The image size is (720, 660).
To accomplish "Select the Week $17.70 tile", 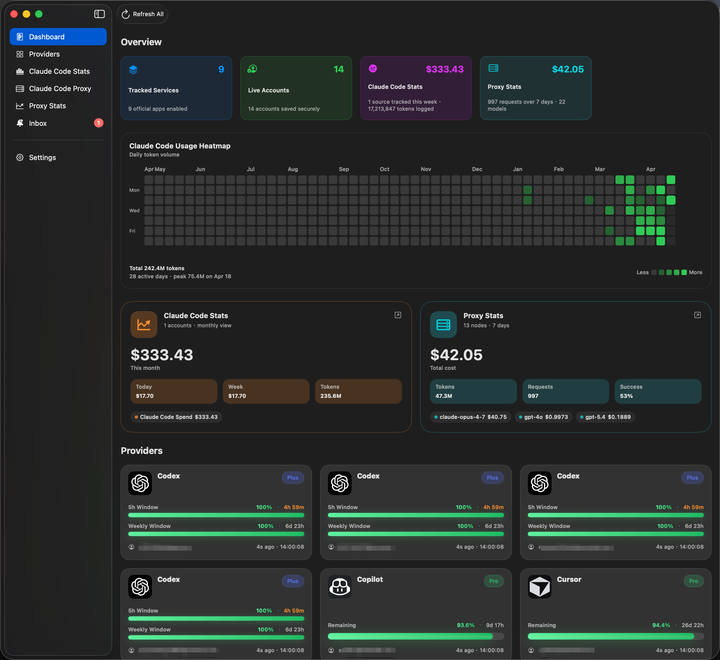I will [x=266, y=391].
